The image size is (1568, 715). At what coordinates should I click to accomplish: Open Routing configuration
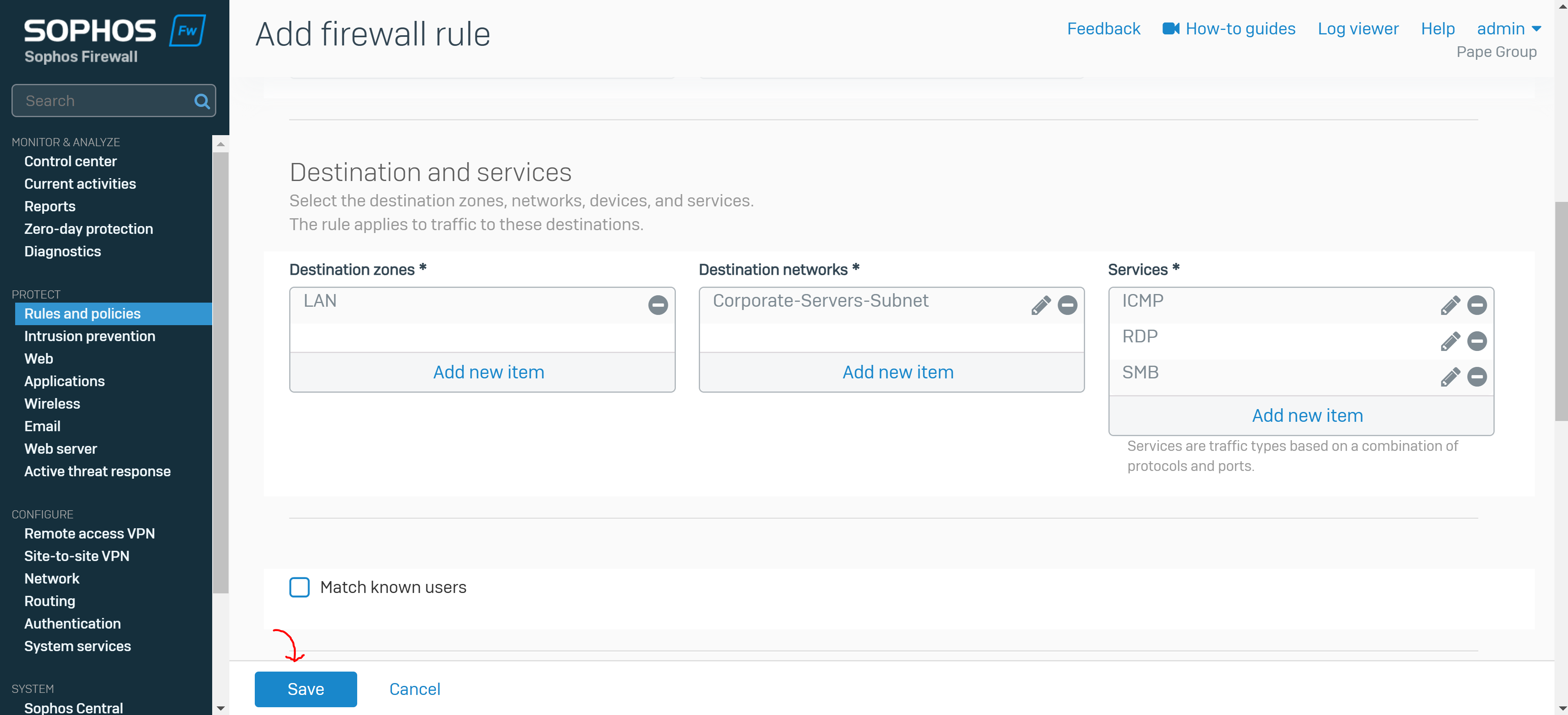coord(50,601)
